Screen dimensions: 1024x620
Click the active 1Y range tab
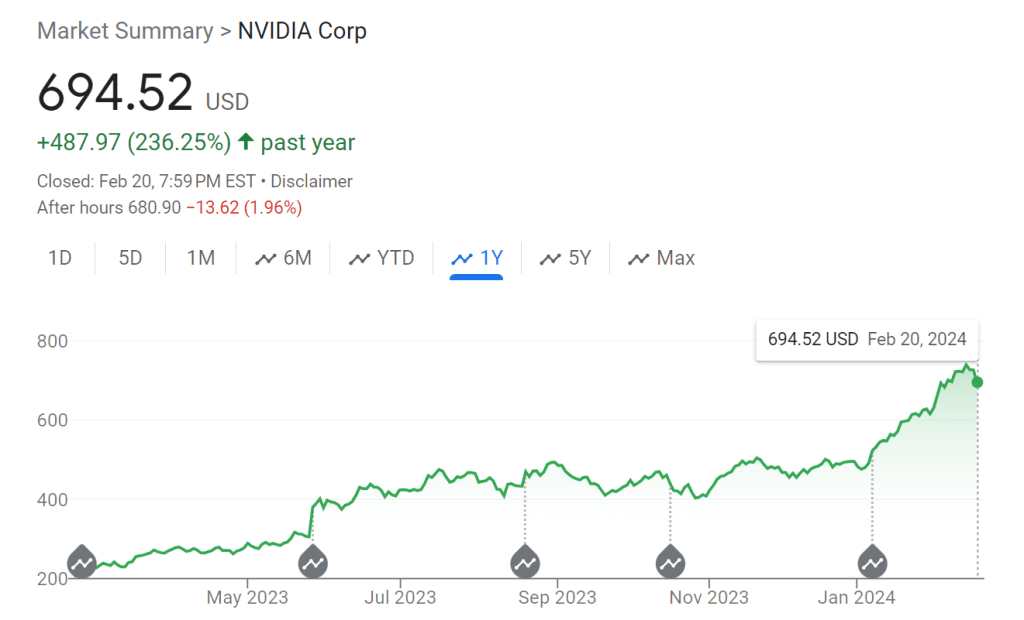tap(477, 258)
